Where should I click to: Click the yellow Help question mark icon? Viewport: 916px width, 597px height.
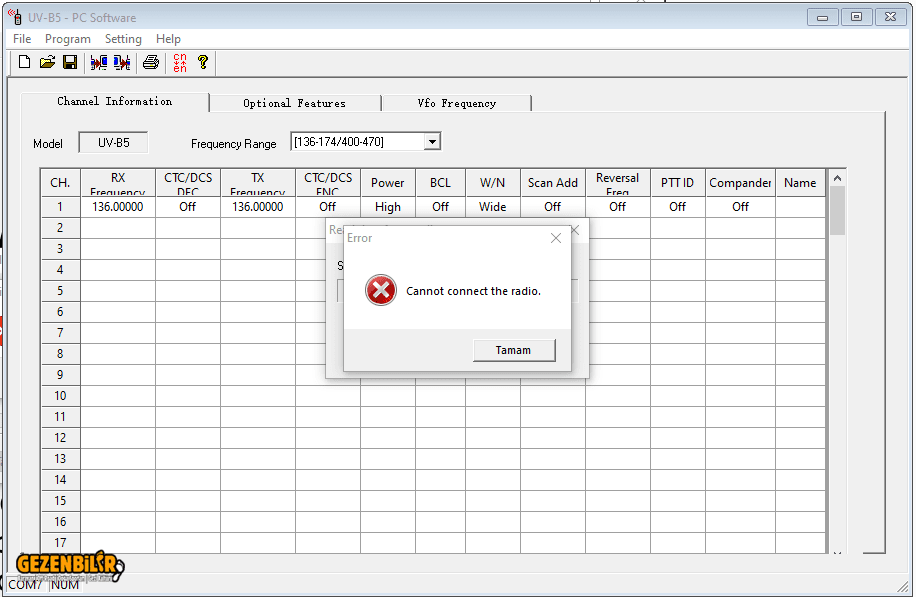(x=203, y=62)
